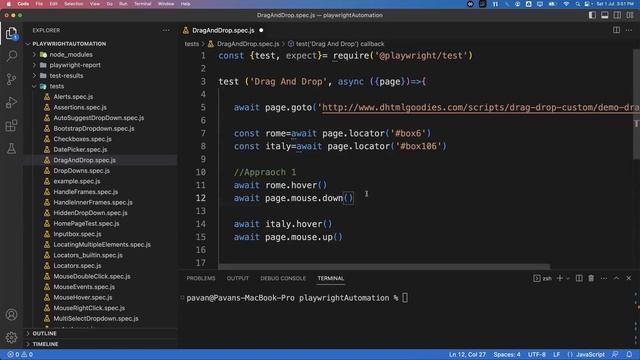This screenshot has height=360, width=640.
Task: Switch to the PROBLEMS tab
Action: 201,278
